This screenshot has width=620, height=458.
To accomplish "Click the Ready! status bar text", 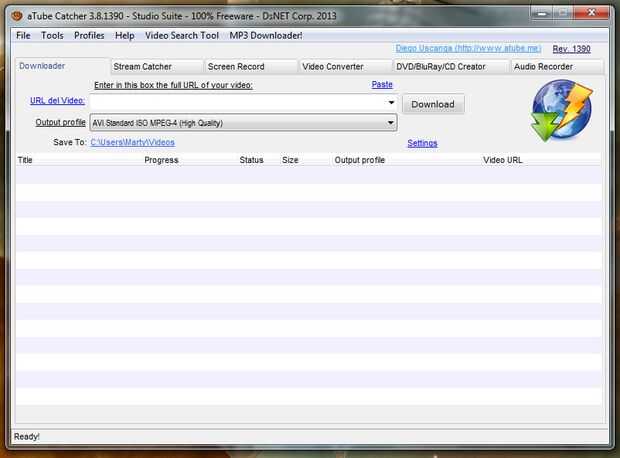I will [26, 437].
